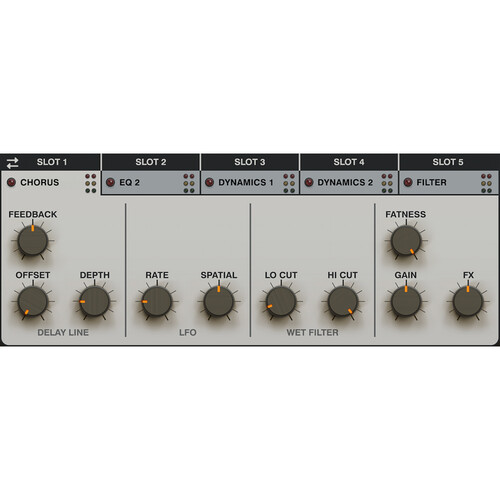Image resolution: width=500 pixels, height=500 pixels.
Task: Click the Fatness knob
Action: (406, 241)
